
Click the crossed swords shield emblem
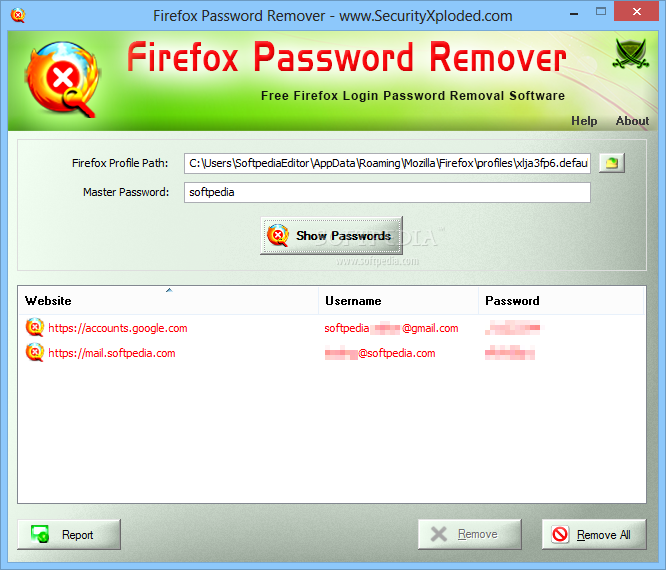coord(630,54)
